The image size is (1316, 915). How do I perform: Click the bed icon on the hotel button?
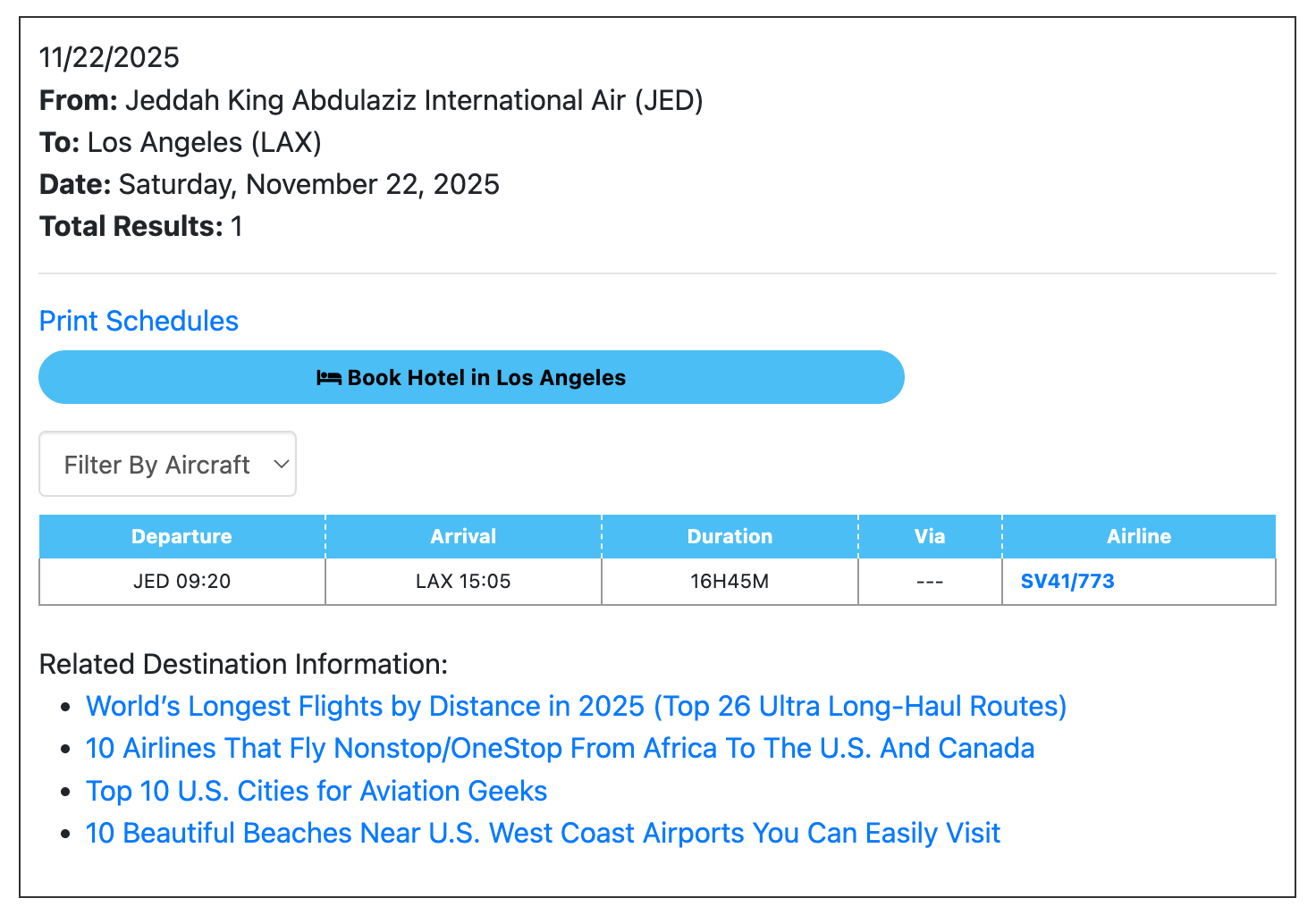pos(328,378)
